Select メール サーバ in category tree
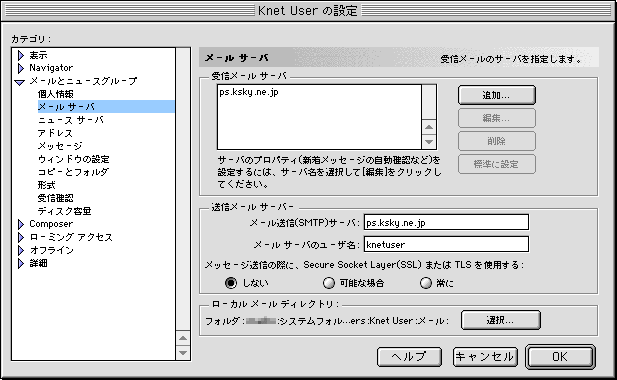 click(106, 107)
